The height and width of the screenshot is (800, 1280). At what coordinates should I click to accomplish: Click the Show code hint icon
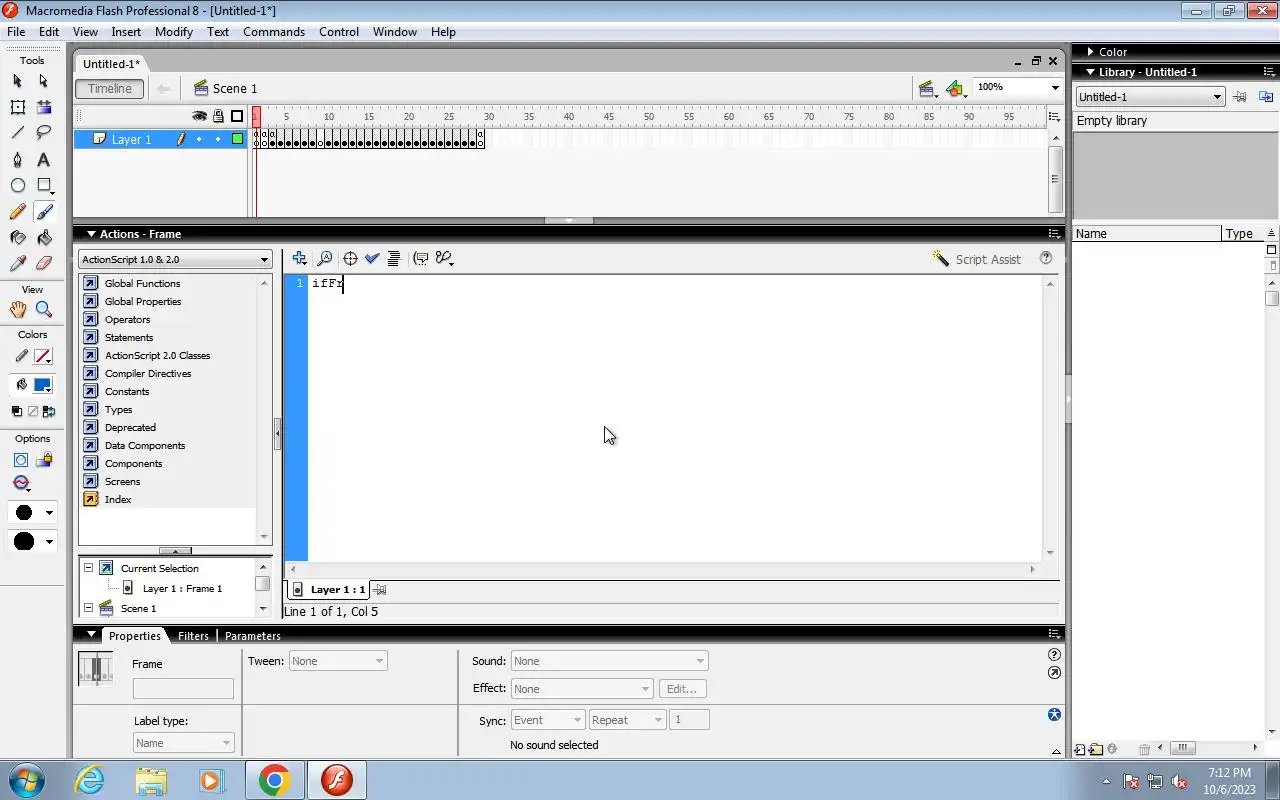tap(421, 258)
